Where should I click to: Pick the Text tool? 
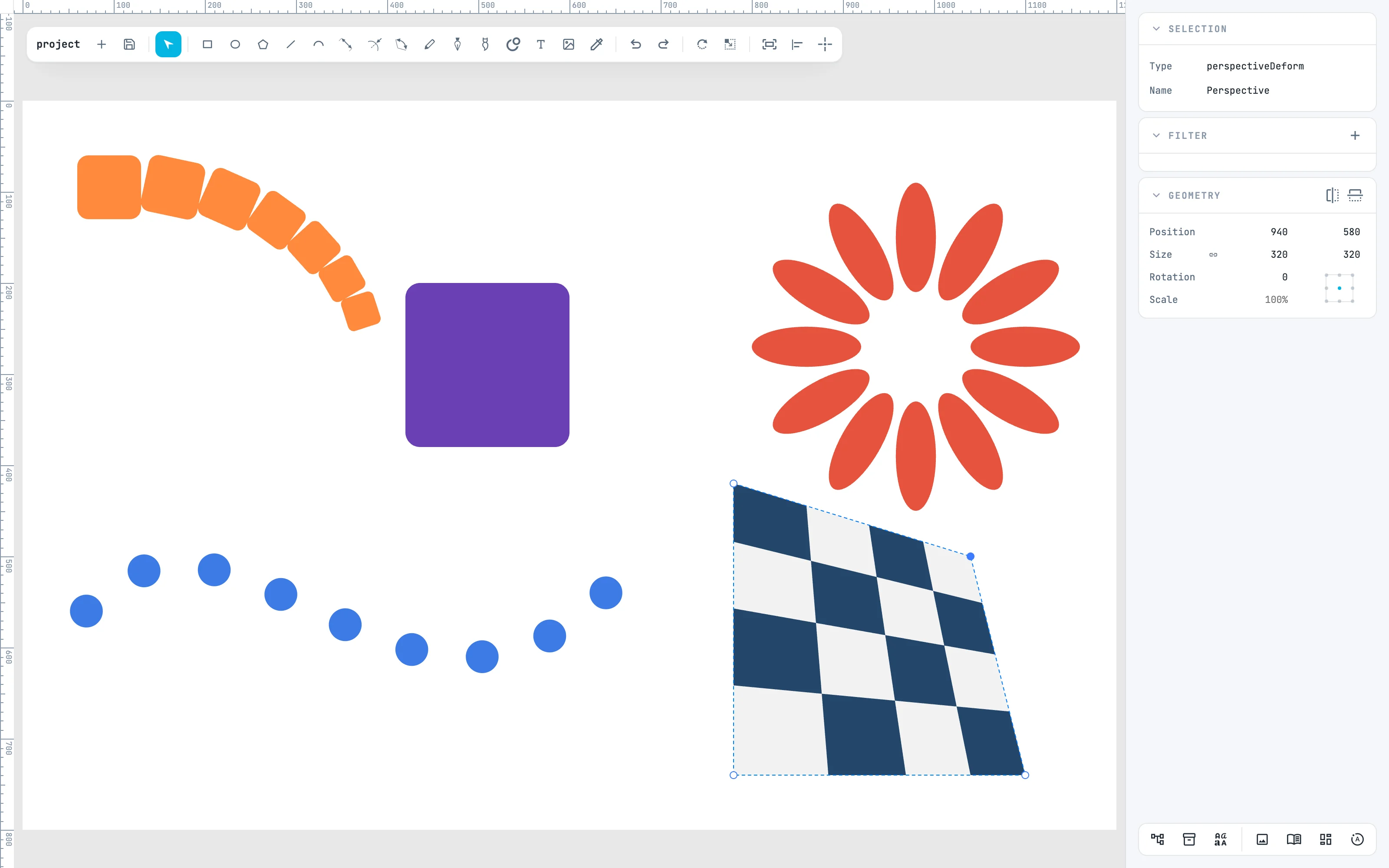(x=541, y=44)
